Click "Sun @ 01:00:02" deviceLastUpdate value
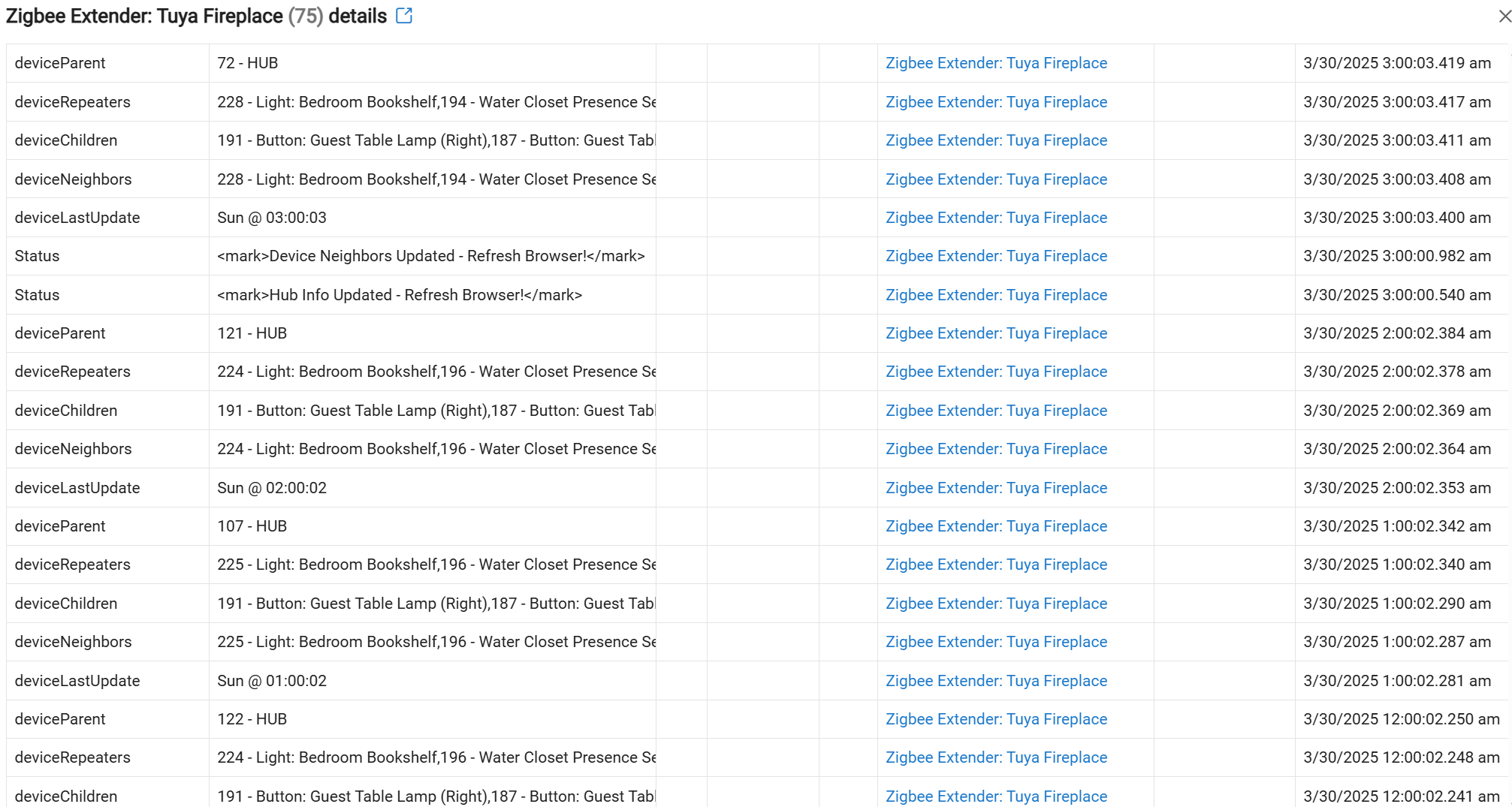The image size is (1512, 807). coord(272,681)
